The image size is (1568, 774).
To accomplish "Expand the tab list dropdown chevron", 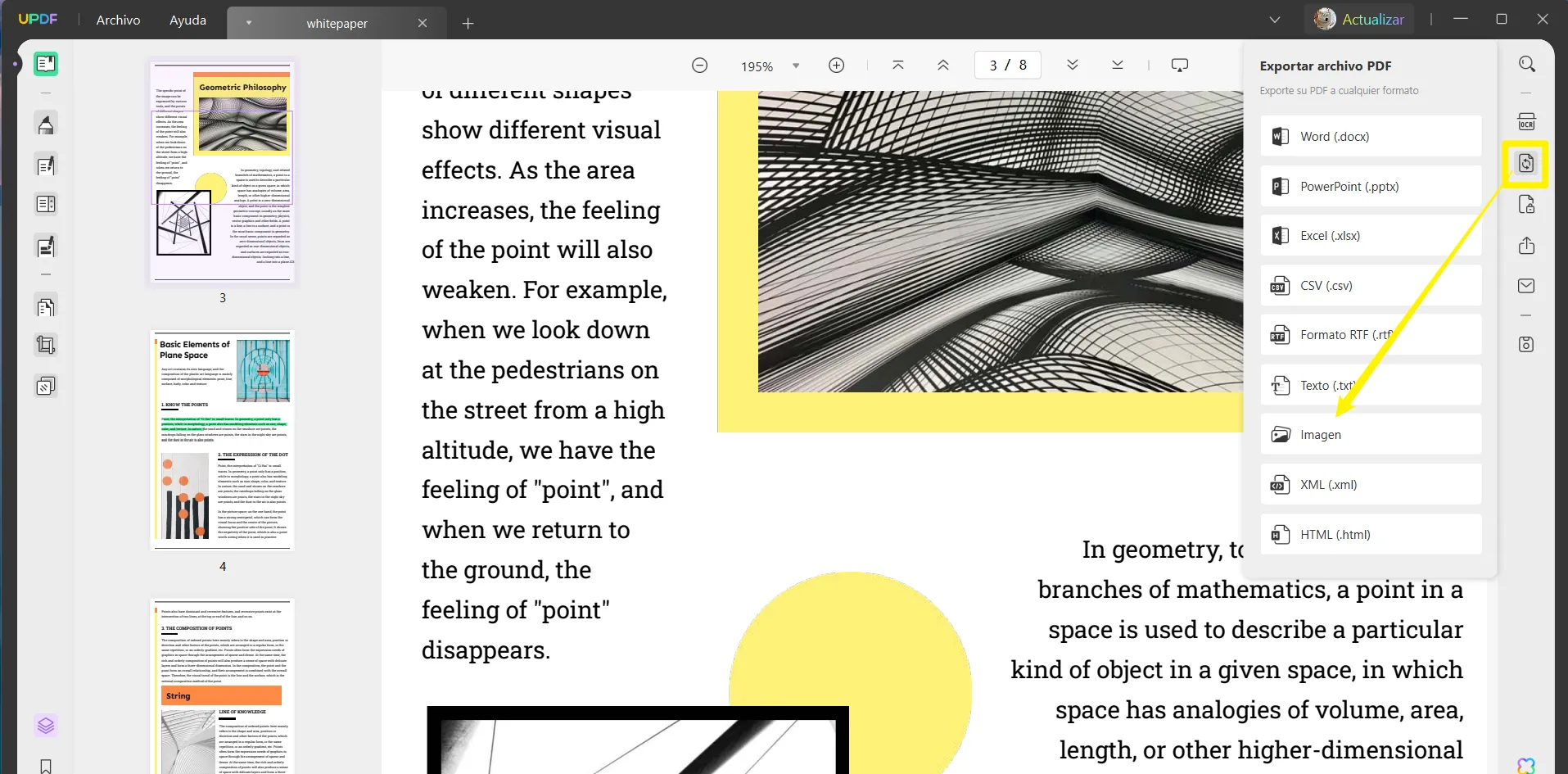I will click(1275, 20).
